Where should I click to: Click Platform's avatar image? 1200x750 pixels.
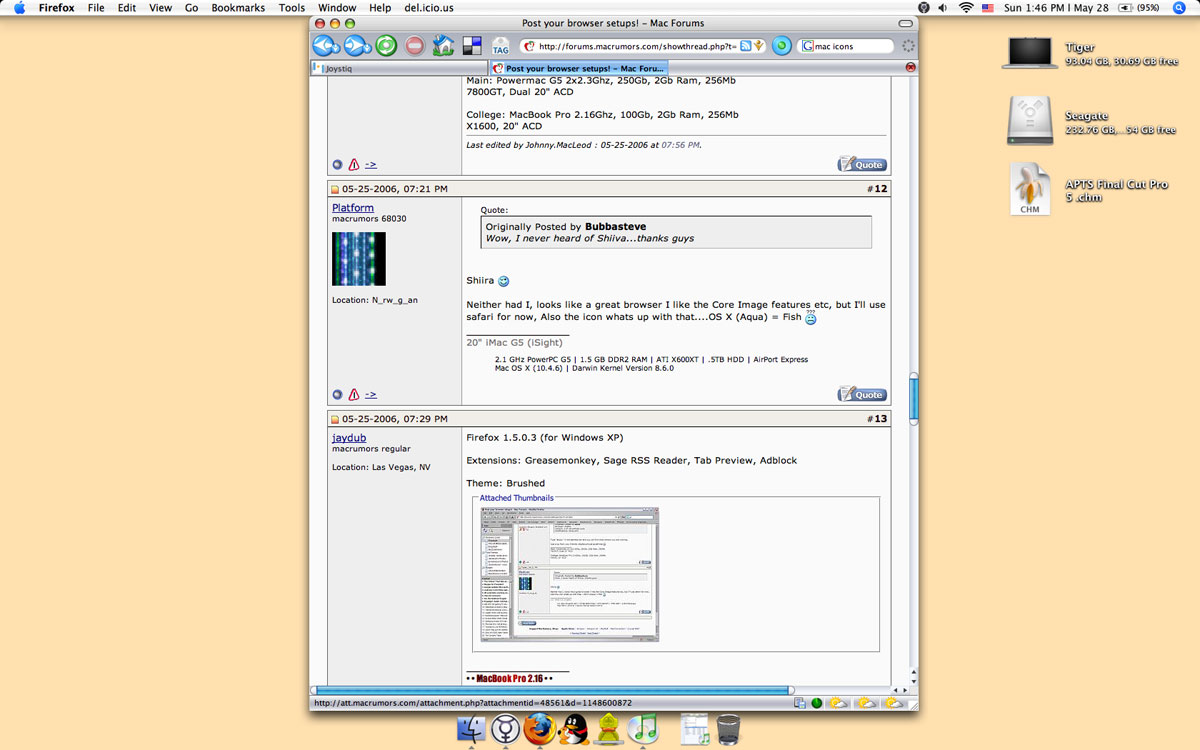[x=359, y=259]
